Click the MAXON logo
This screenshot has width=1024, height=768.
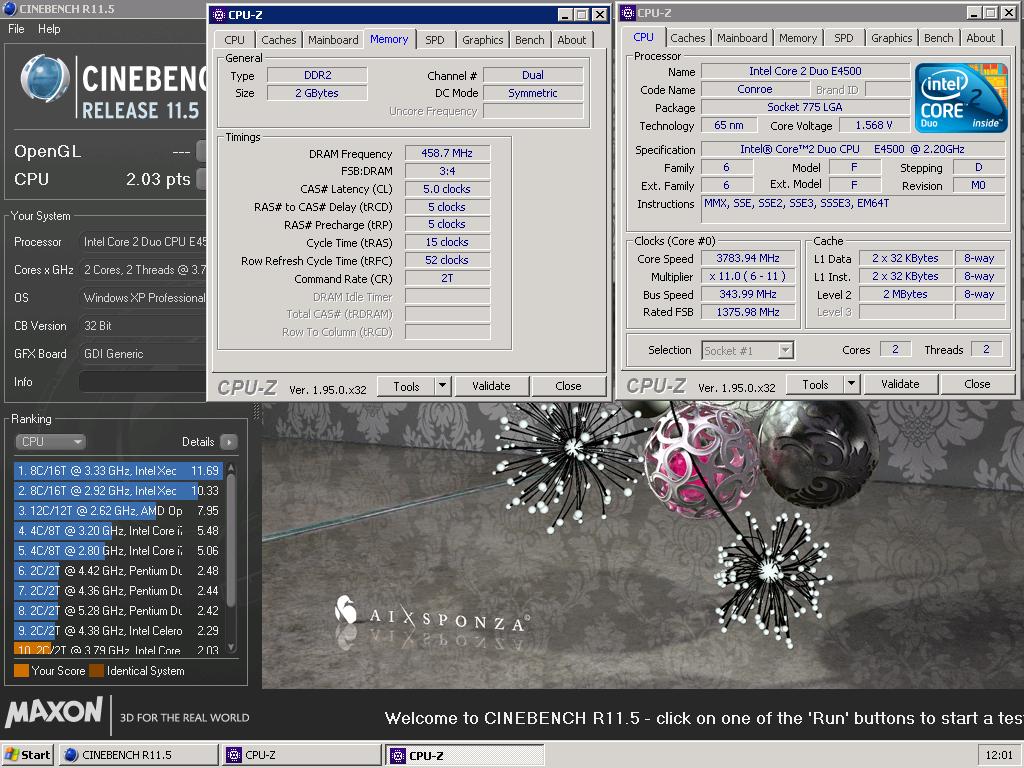coord(54,712)
